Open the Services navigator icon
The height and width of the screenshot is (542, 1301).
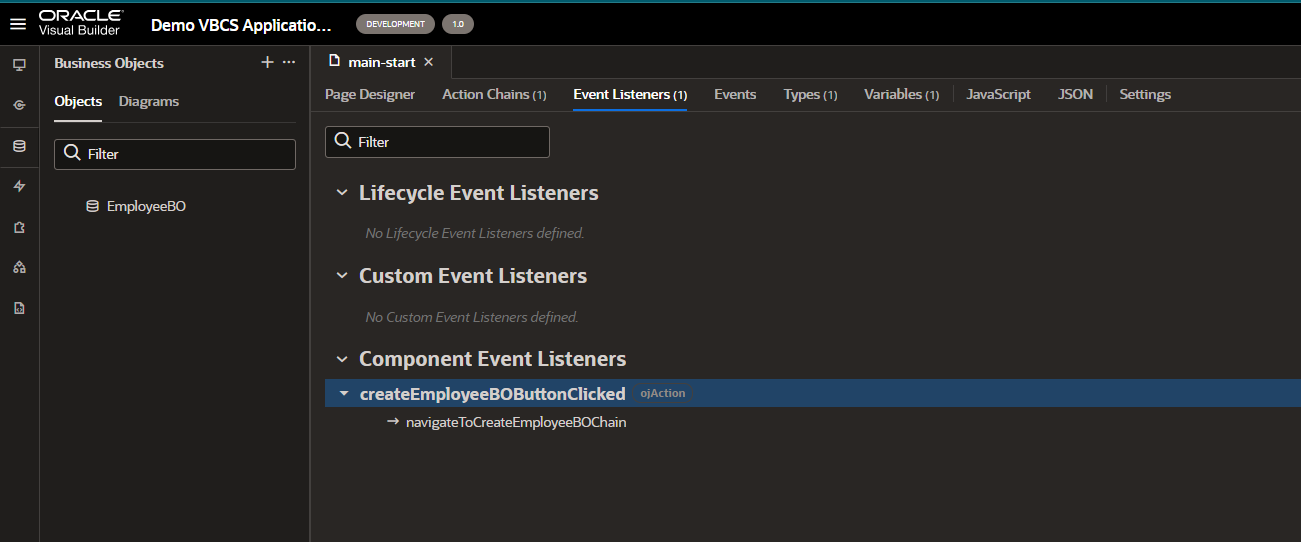[x=19, y=105]
